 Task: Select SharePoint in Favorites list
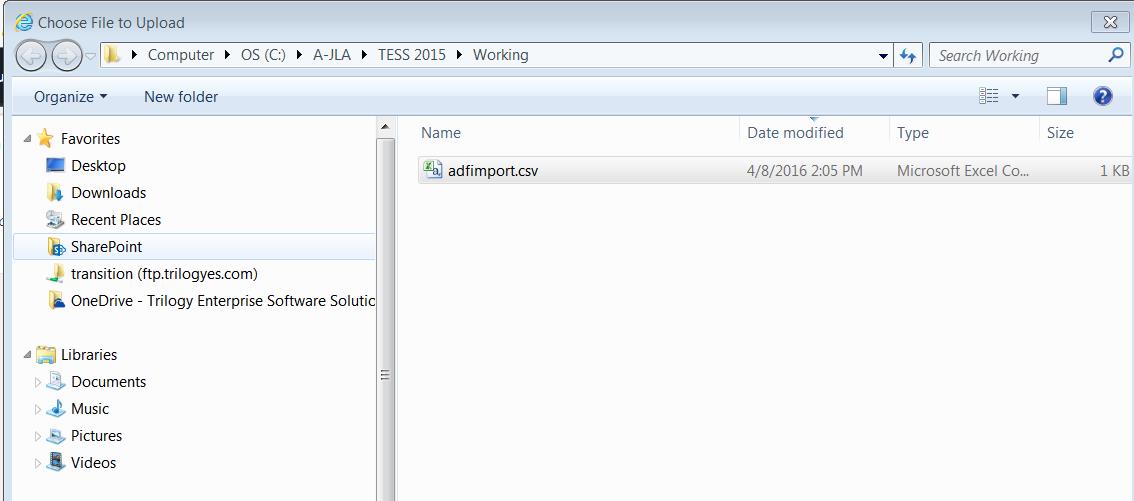click(106, 247)
